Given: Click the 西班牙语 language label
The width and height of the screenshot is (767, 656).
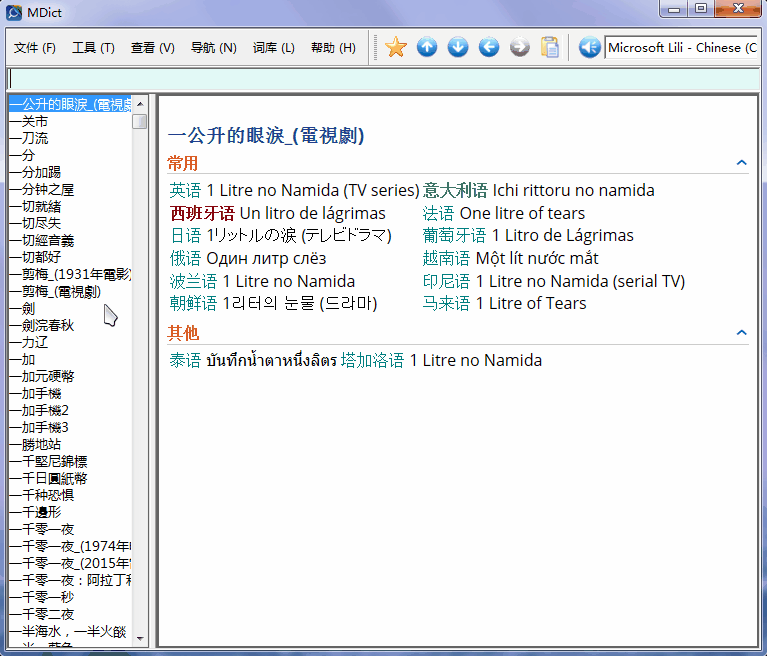Looking at the screenshot, I should (202, 213).
